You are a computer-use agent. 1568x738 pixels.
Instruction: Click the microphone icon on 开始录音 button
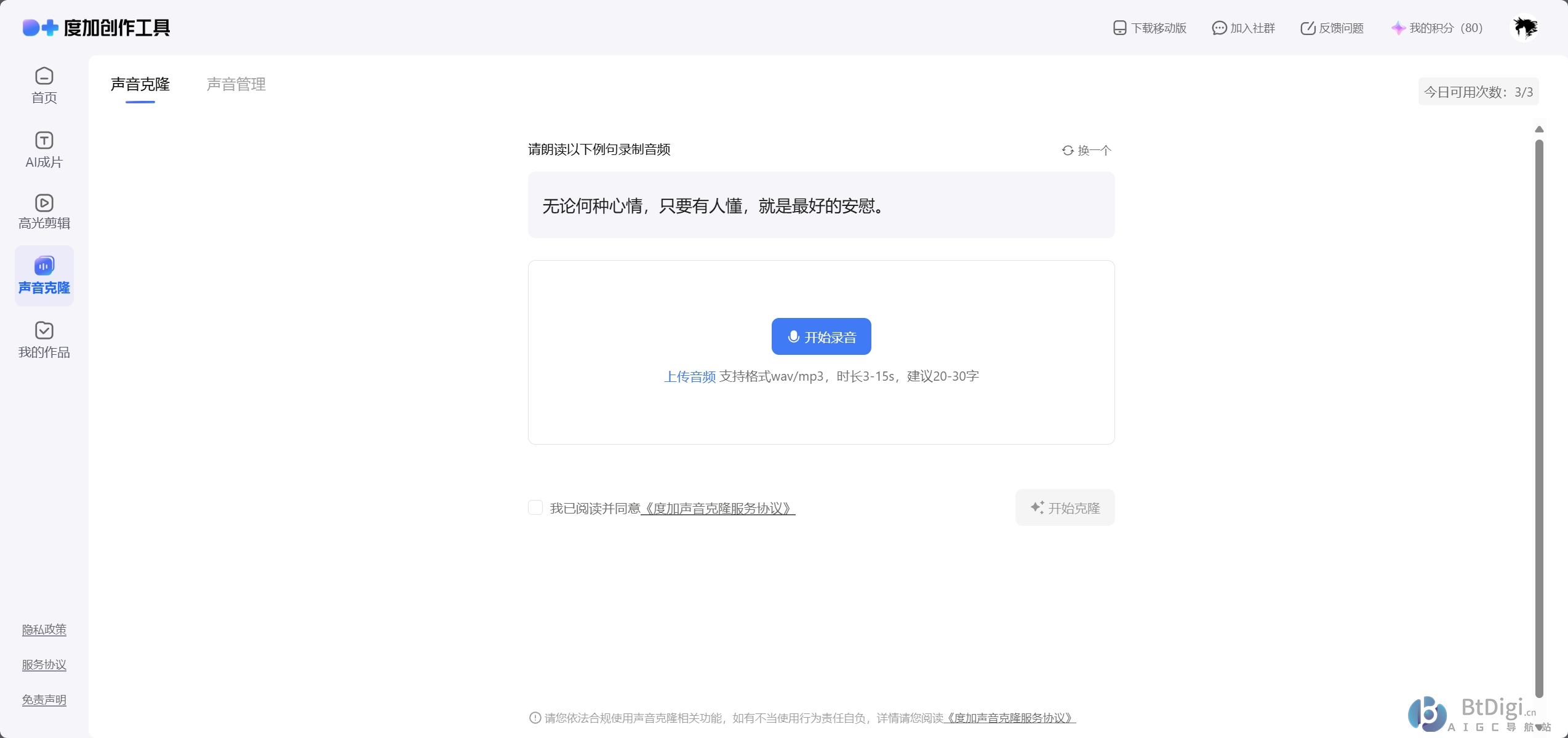pyautogui.click(x=793, y=336)
